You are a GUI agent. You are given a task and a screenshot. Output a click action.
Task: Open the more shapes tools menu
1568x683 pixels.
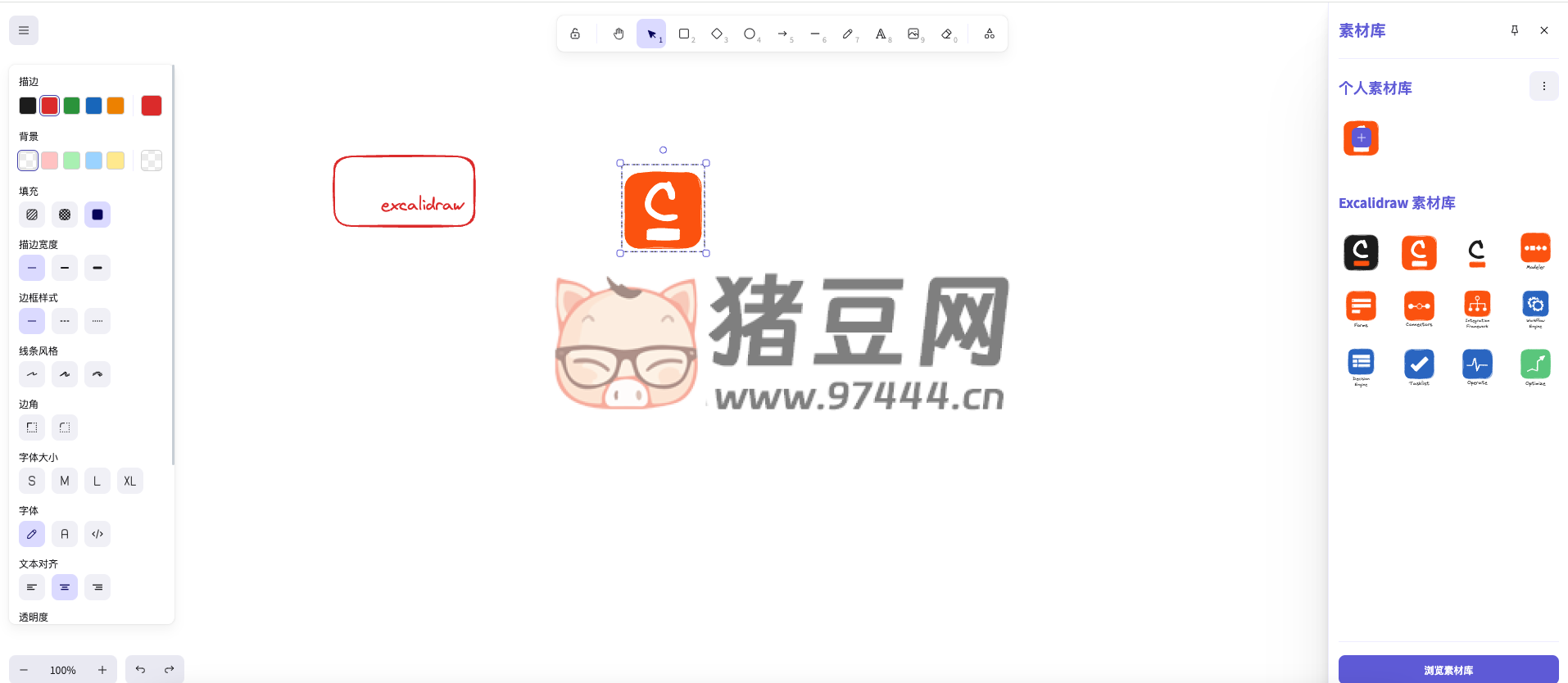coord(990,34)
